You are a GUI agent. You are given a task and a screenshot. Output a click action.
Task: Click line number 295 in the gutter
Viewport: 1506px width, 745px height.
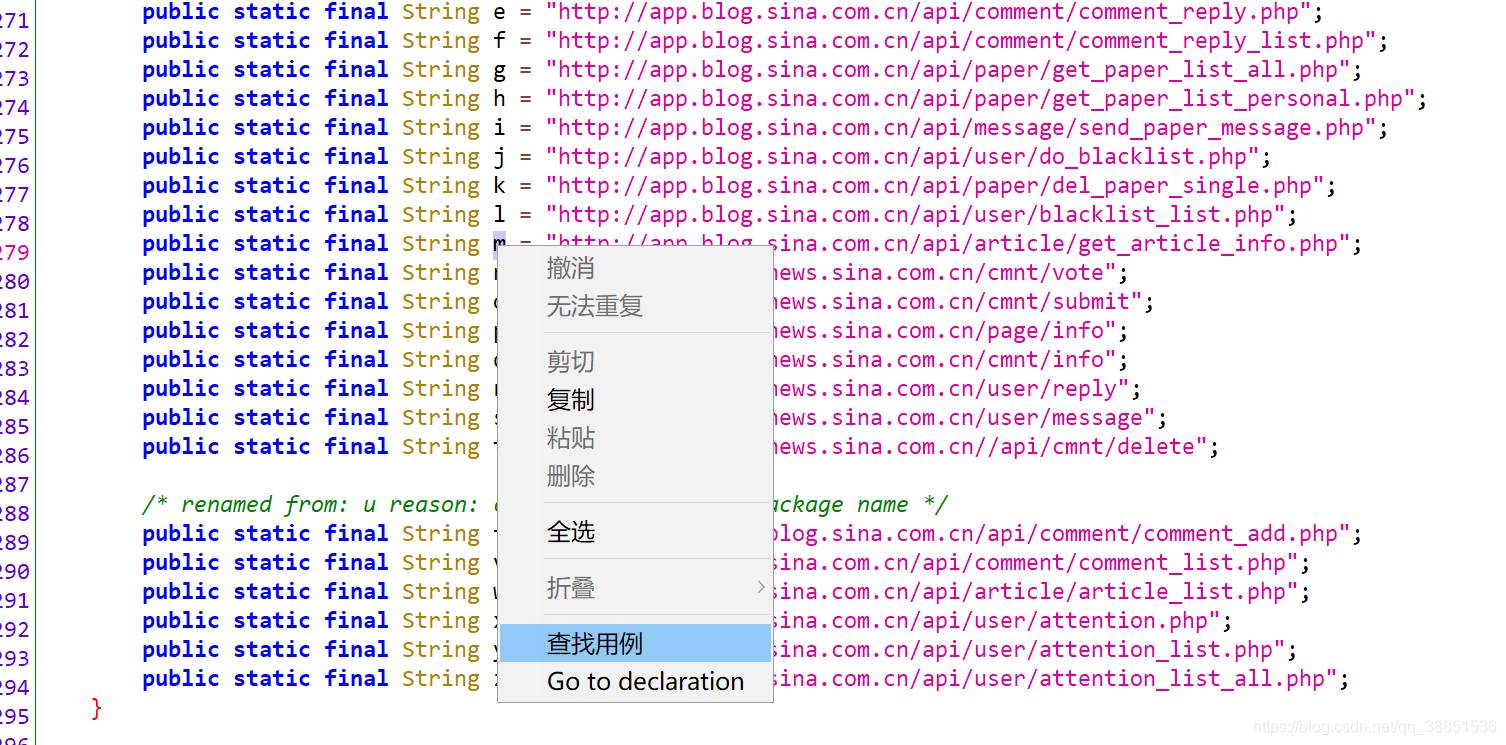point(15,717)
